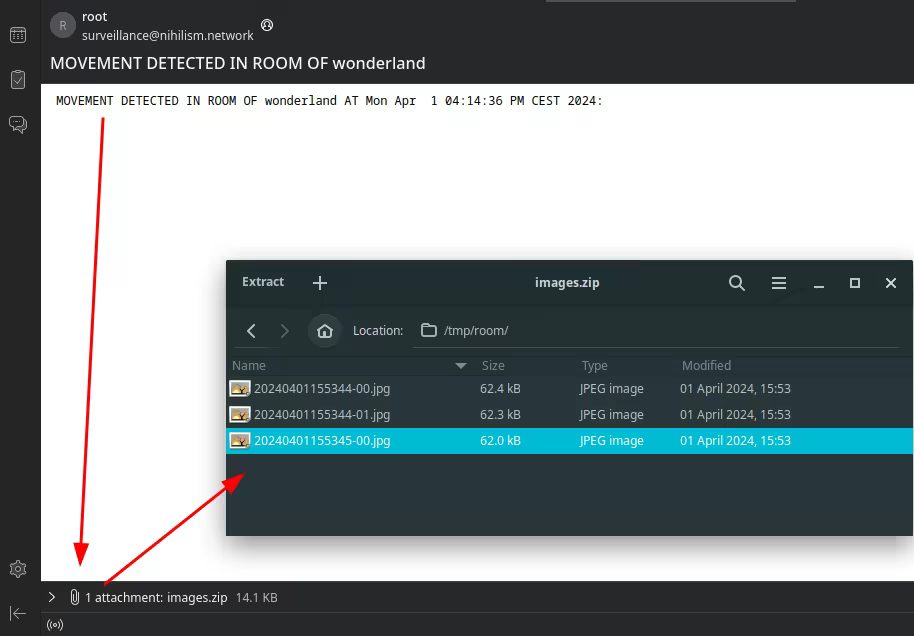Expand the attachment list chevron
The height and width of the screenshot is (636, 914).
pos(52,597)
